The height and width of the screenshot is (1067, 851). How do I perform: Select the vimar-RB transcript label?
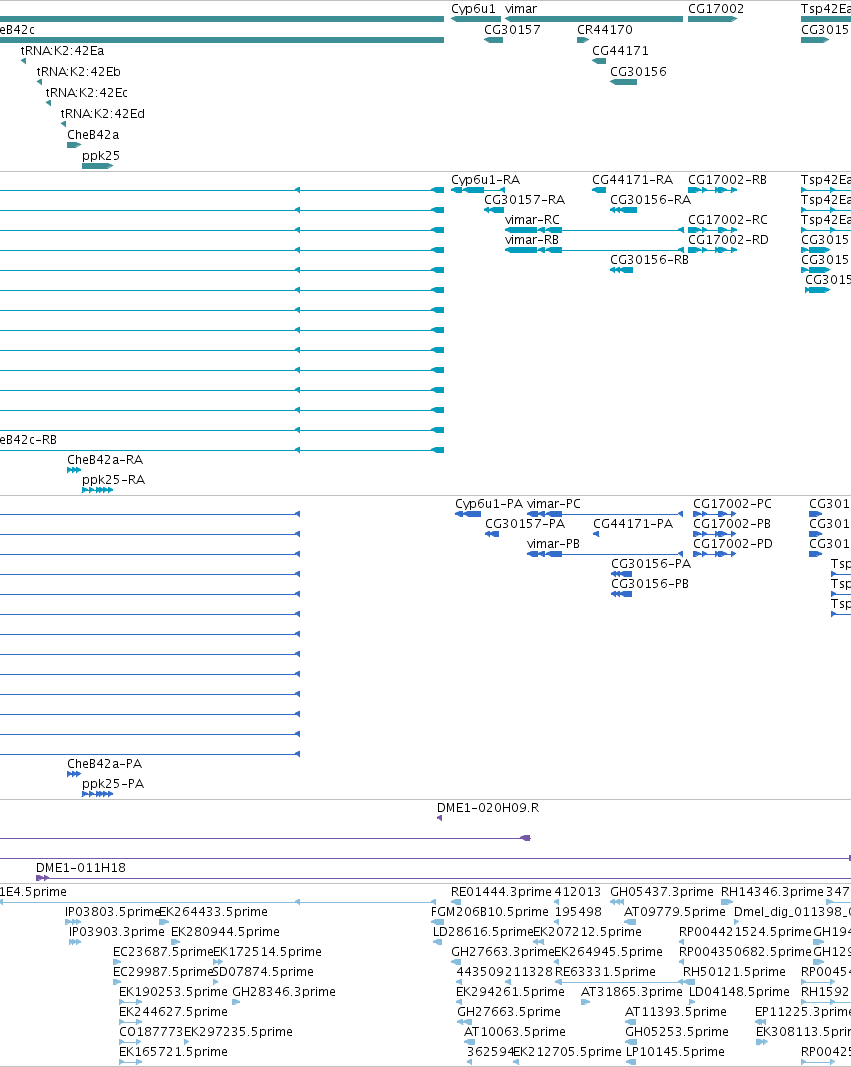point(532,240)
